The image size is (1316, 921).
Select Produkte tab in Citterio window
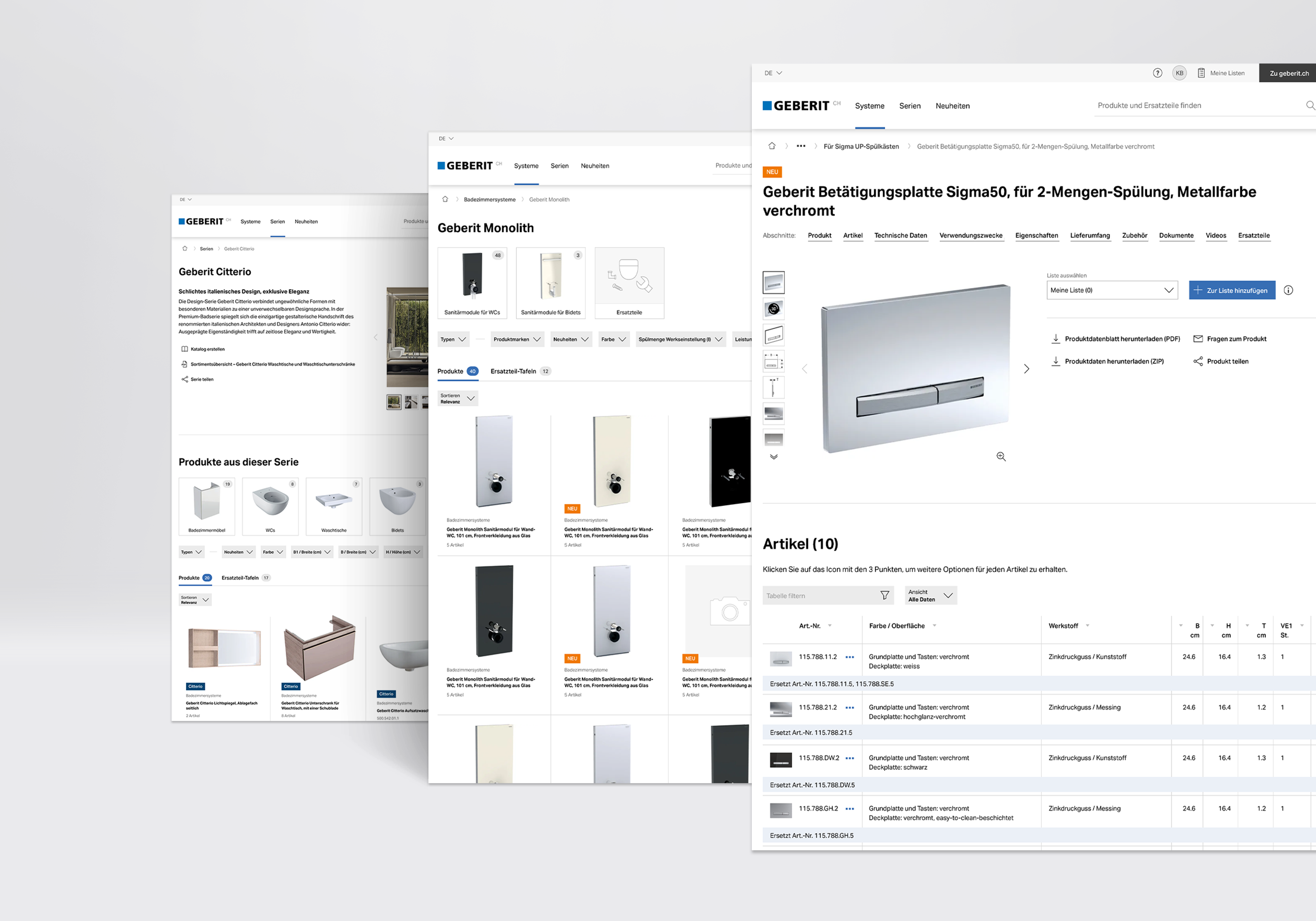pyautogui.click(x=195, y=578)
